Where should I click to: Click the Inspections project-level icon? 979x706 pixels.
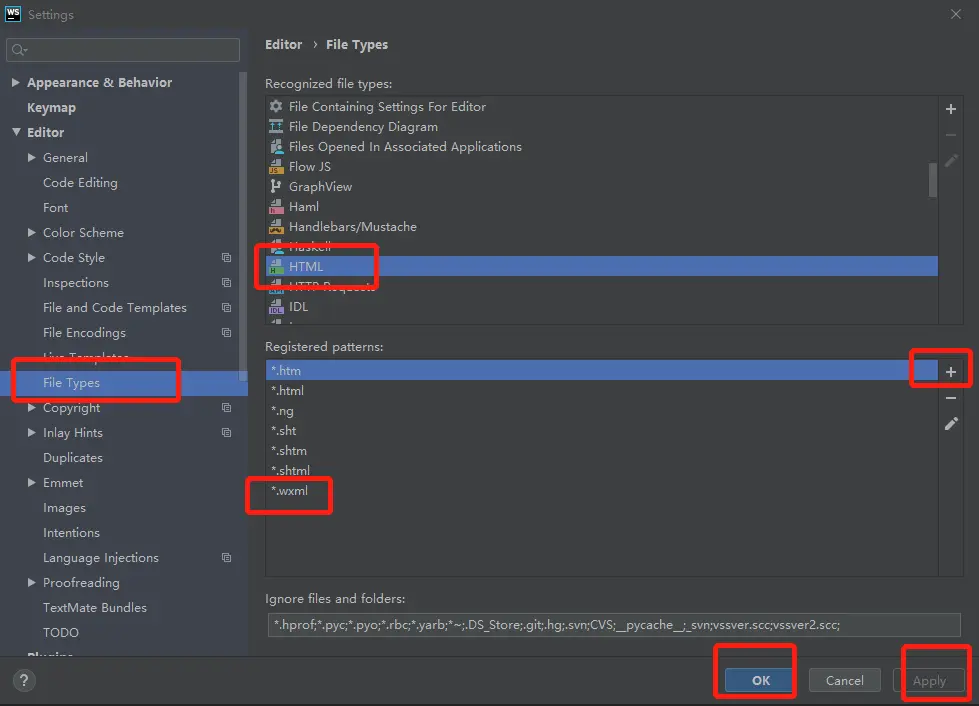tap(227, 283)
